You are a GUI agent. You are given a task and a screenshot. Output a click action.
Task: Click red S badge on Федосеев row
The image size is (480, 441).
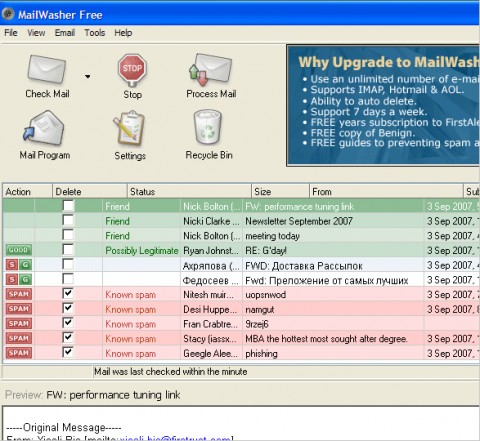(12, 279)
